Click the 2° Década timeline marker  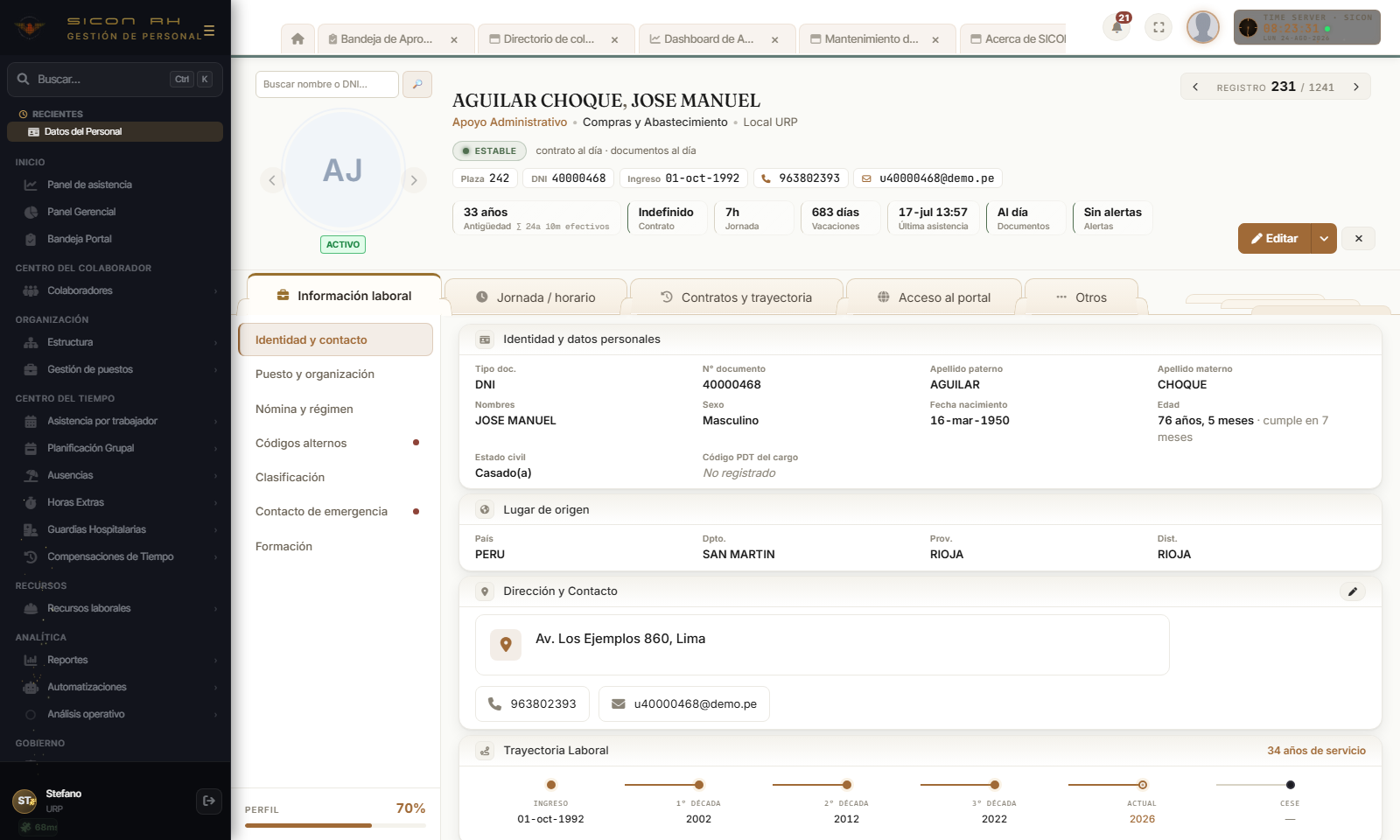pos(847,785)
